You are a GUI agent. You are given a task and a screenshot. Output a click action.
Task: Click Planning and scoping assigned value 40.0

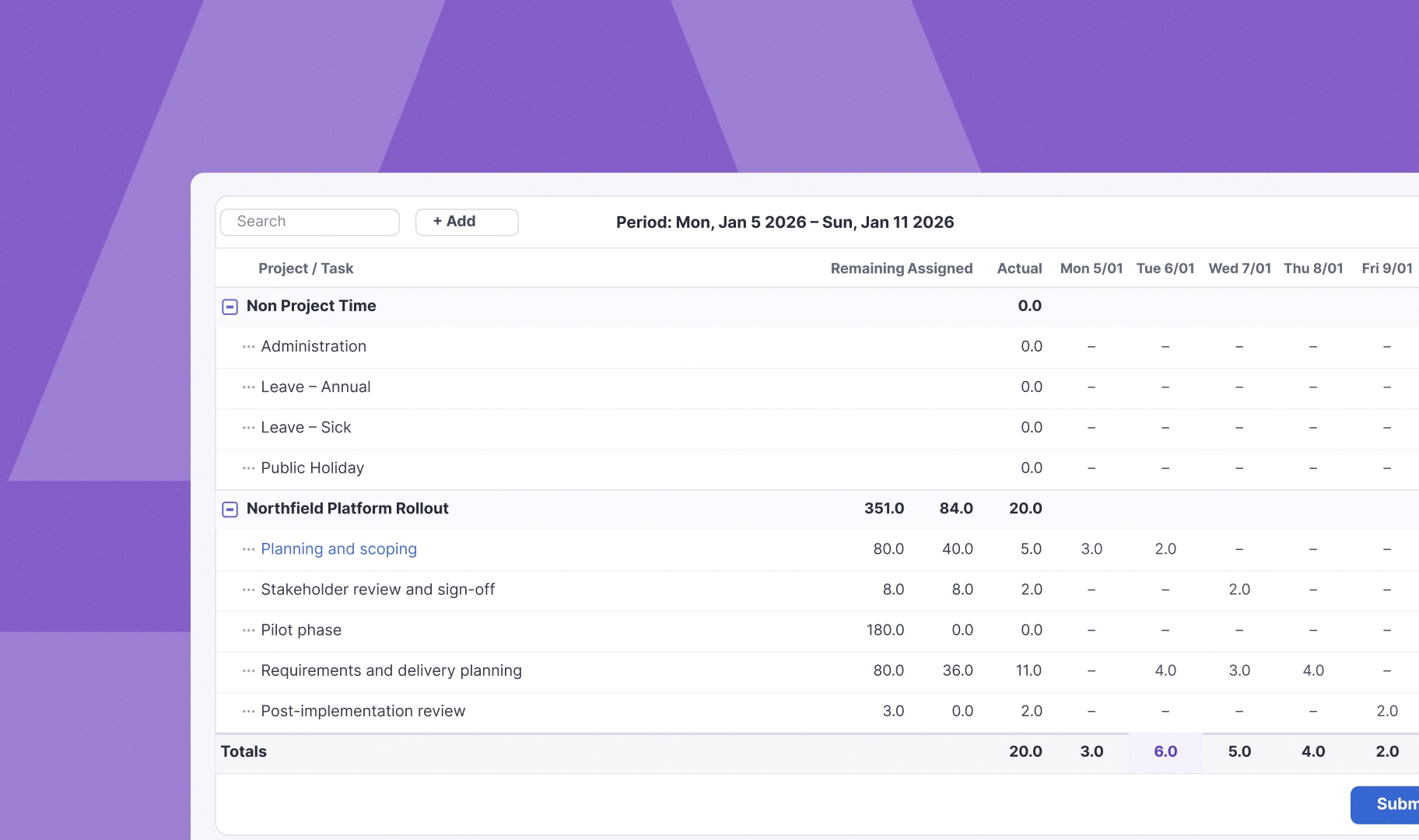(x=958, y=549)
